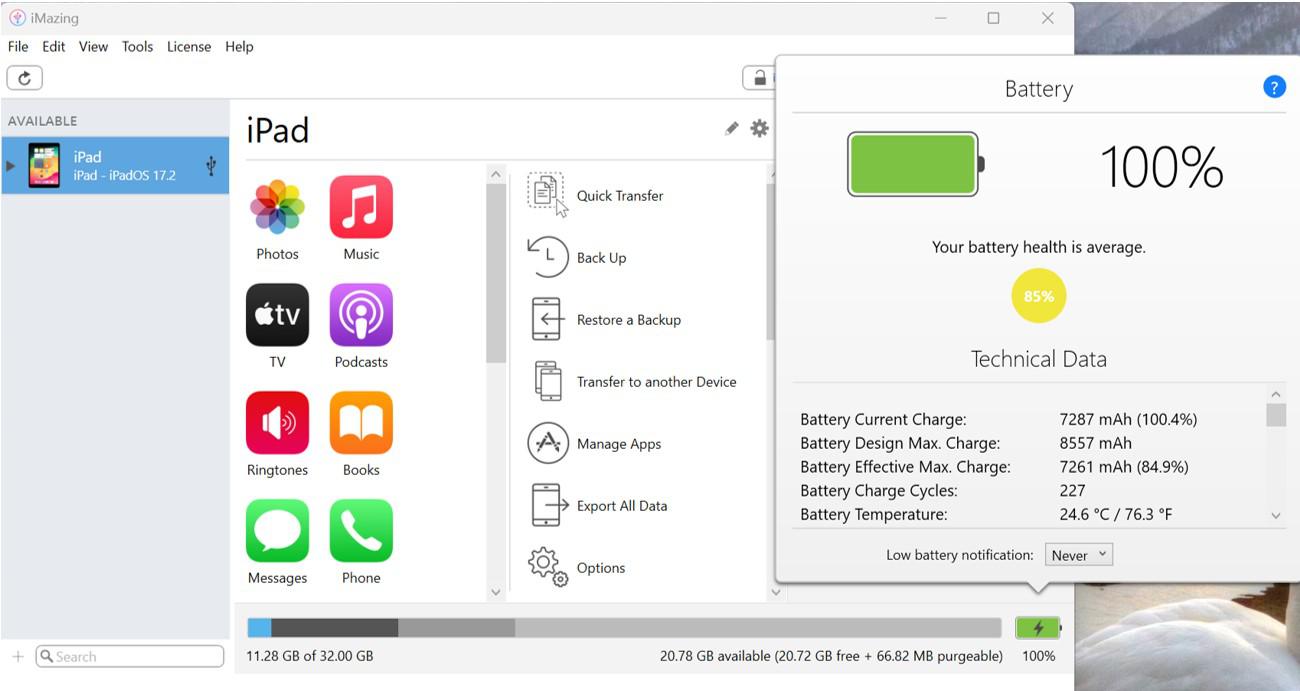Open the Photos app icon
Screen dimensions: 1300x691
(x=277, y=207)
